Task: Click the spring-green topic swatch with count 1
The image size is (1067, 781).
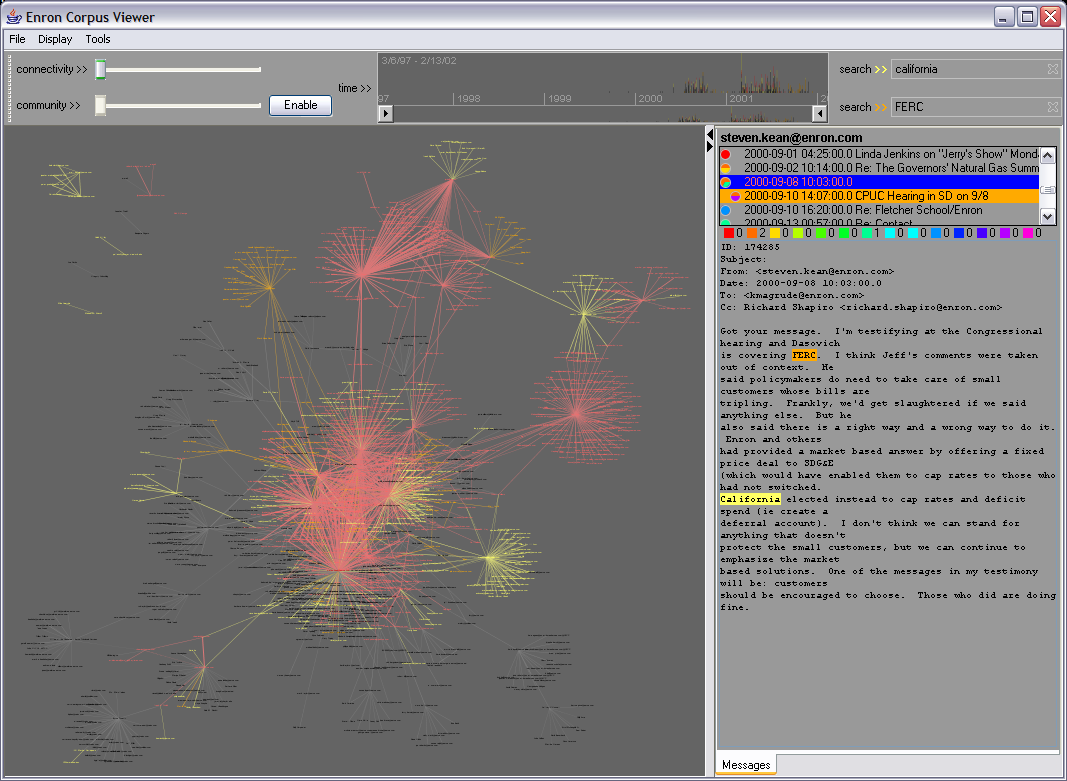Action: (x=866, y=233)
